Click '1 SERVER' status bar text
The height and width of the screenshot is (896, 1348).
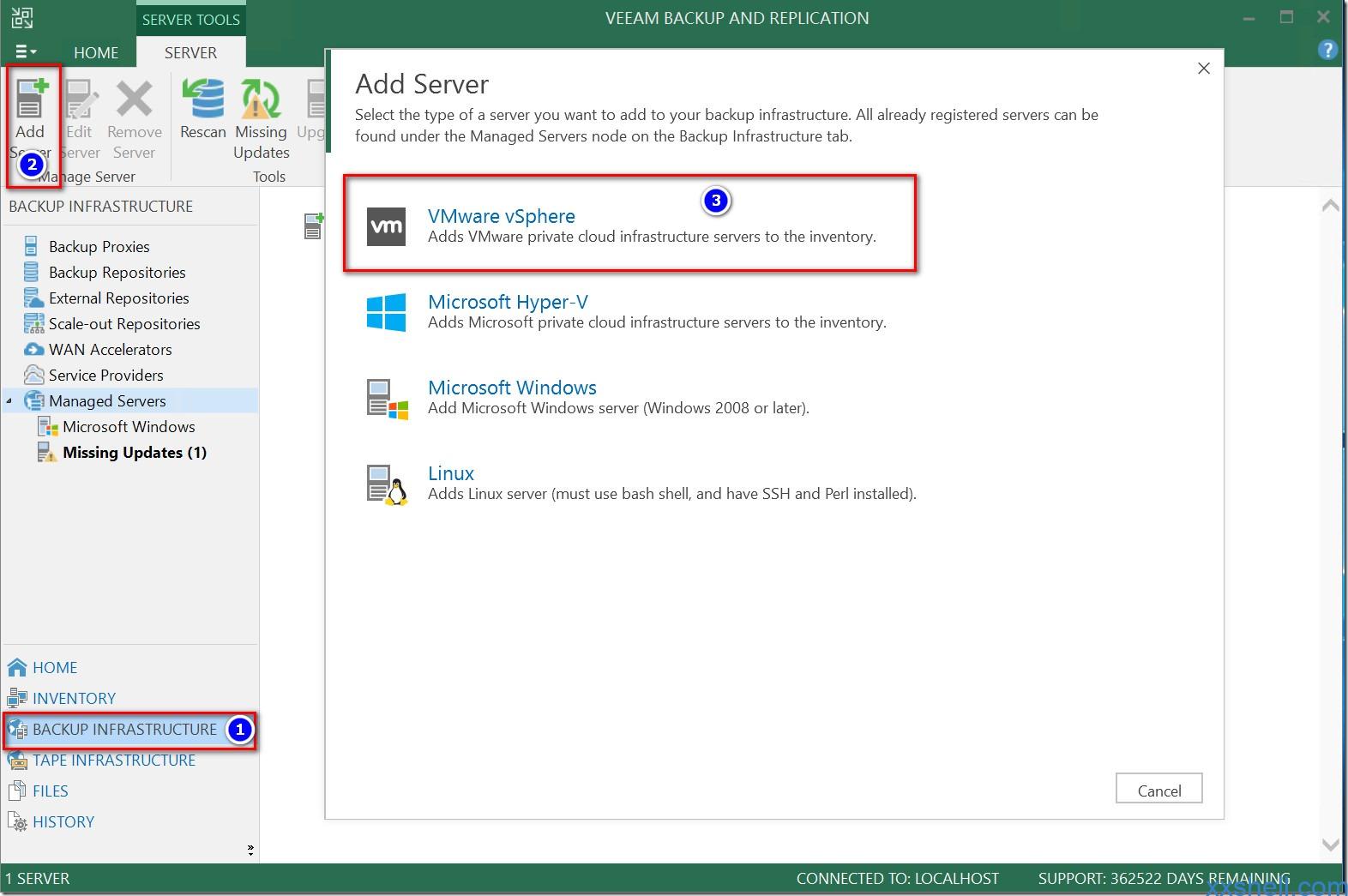(x=38, y=879)
